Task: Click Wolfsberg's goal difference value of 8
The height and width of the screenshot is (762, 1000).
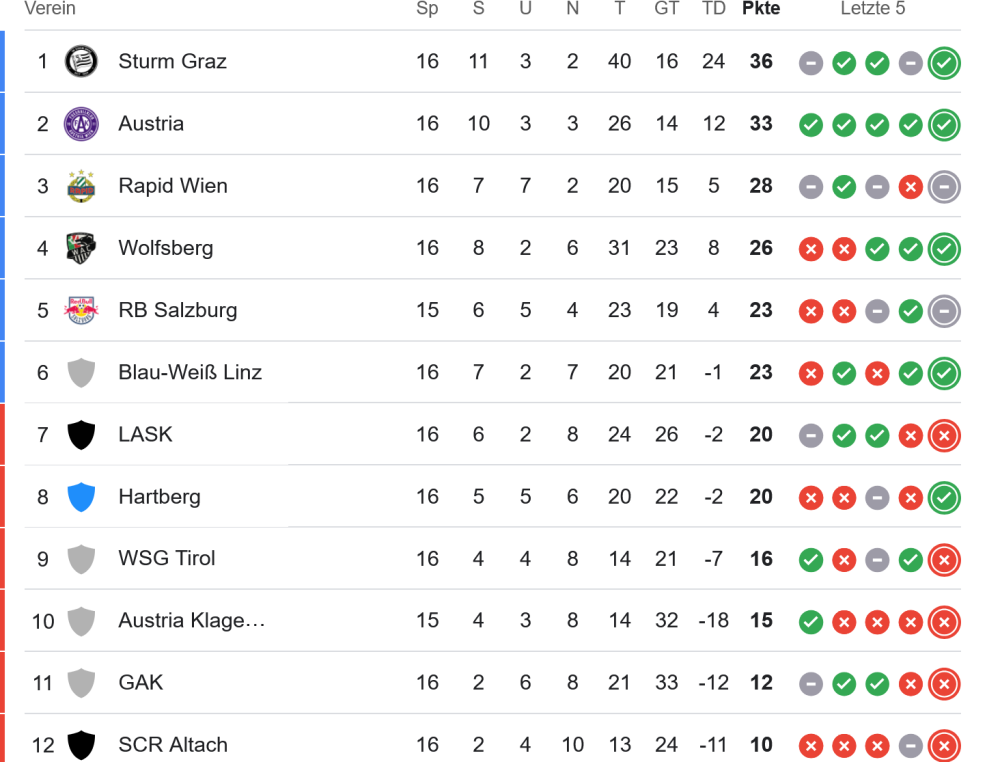Action: click(714, 248)
